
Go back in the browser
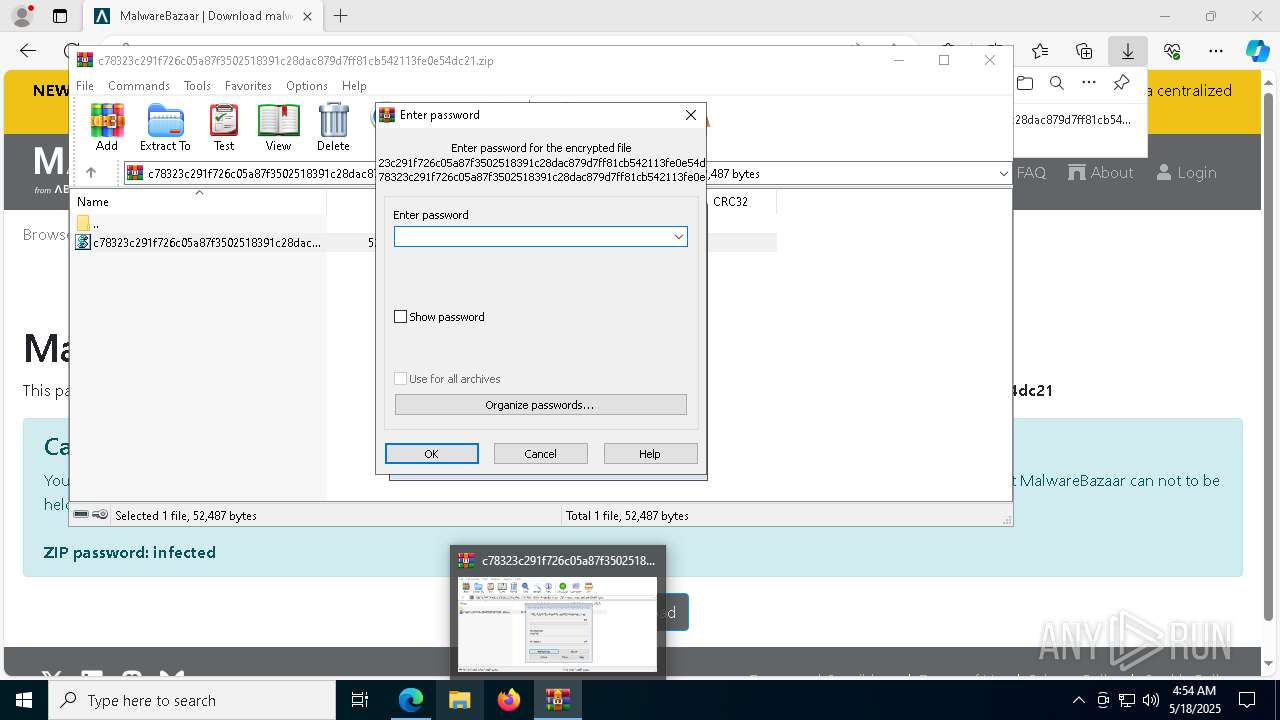(28, 51)
